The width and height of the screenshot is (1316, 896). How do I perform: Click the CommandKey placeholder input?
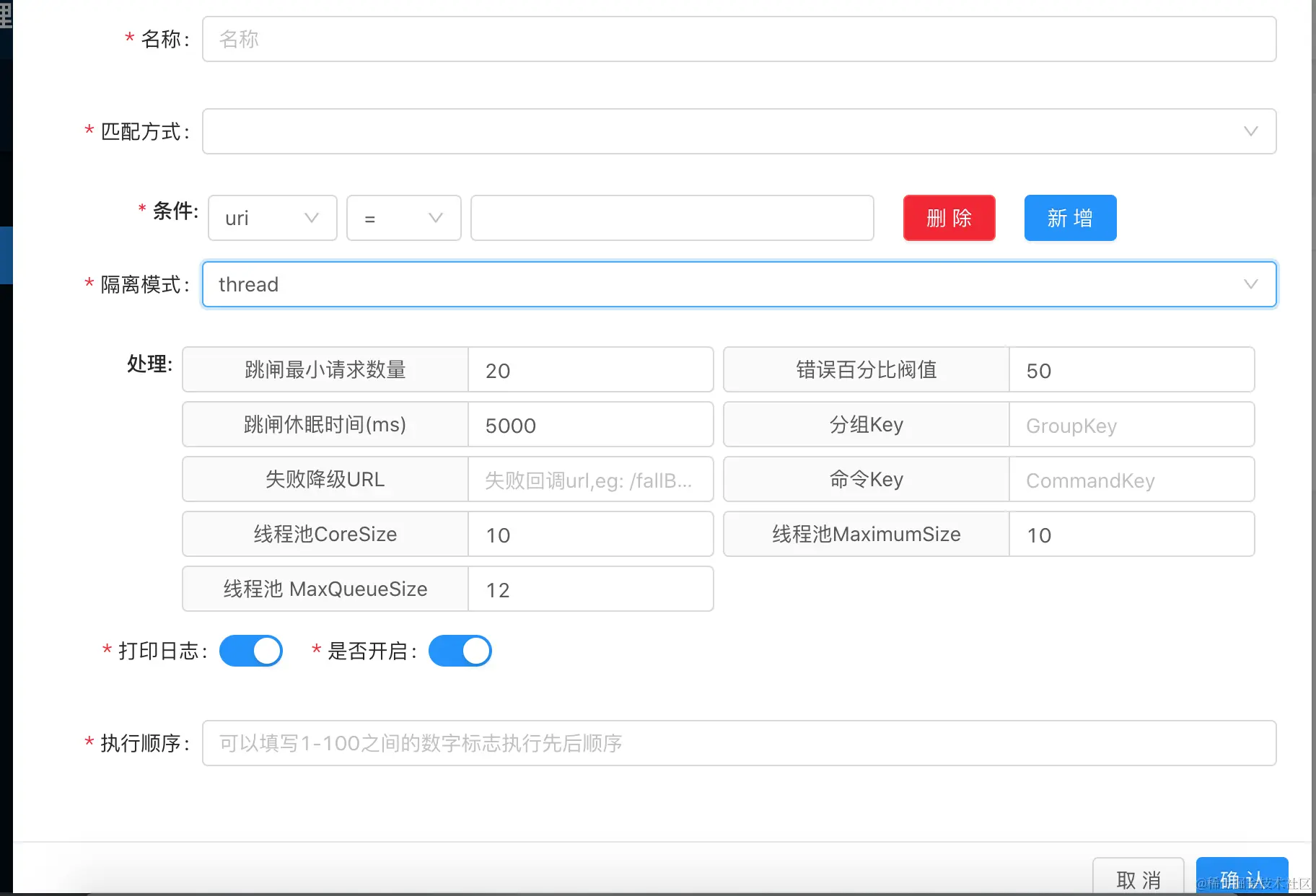[x=1131, y=479]
